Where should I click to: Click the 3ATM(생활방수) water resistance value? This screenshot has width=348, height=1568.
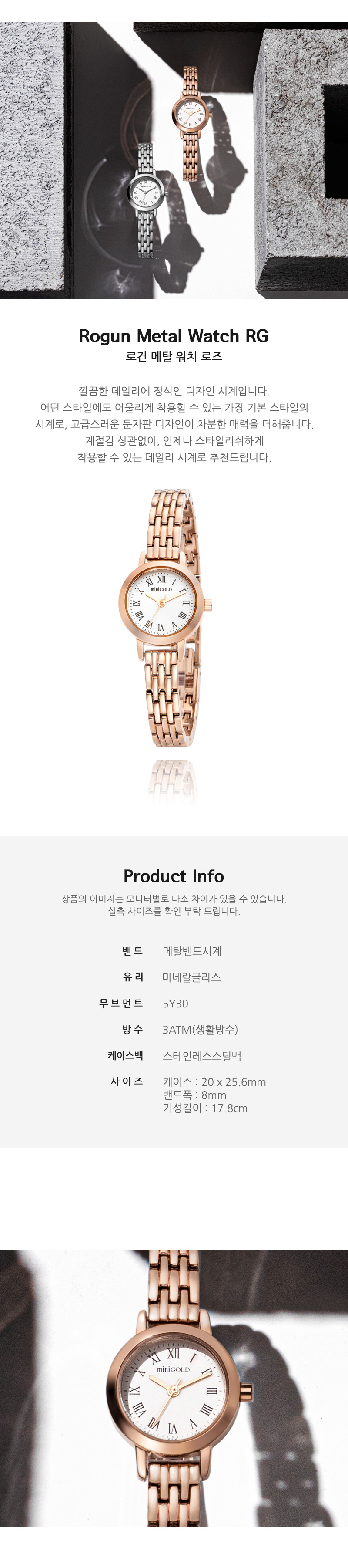coord(200,1030)
